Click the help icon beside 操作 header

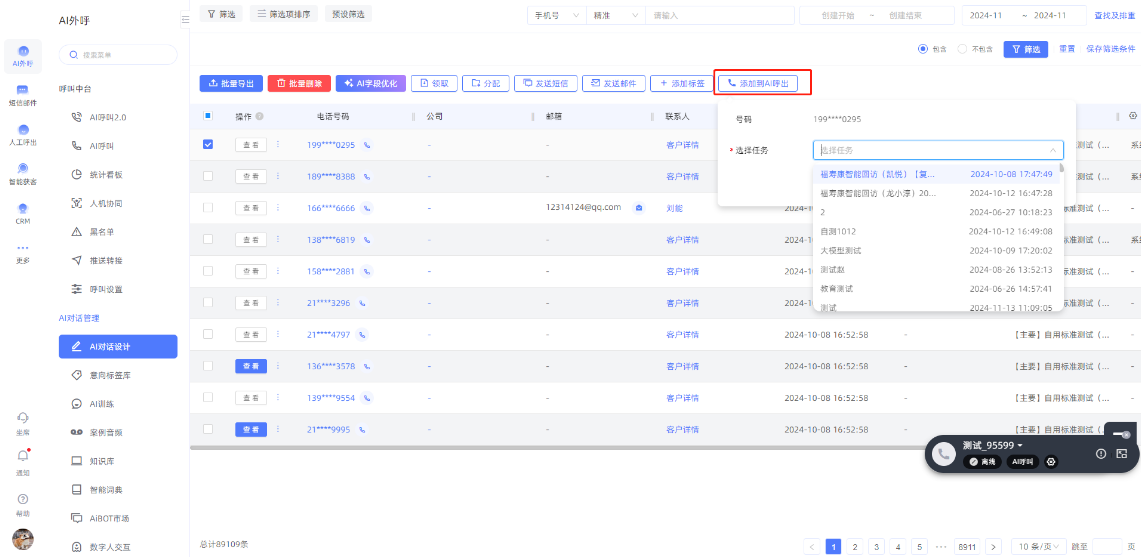pos(260,117)
